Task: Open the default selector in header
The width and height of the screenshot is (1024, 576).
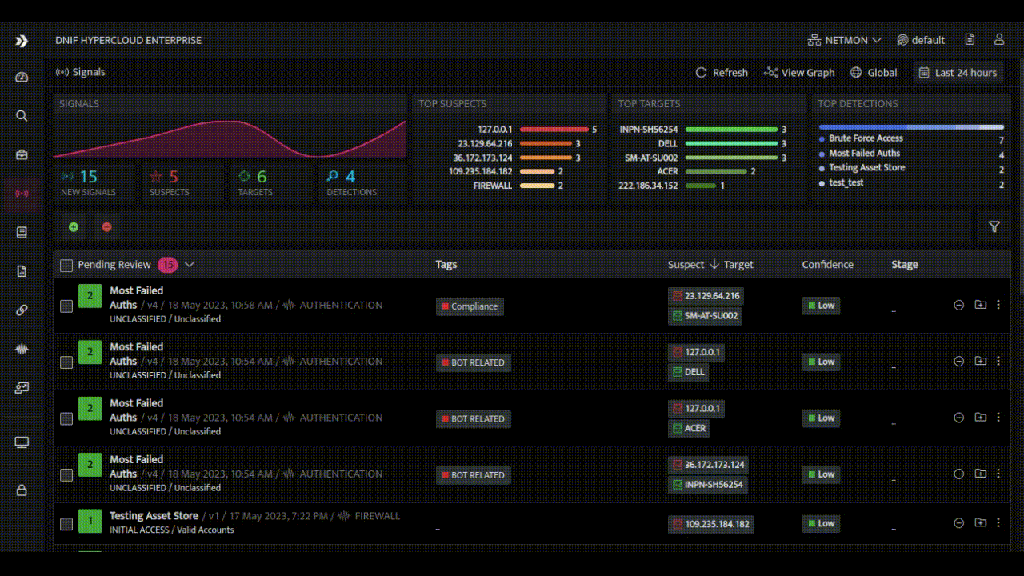Action: (x=921, y=40)
